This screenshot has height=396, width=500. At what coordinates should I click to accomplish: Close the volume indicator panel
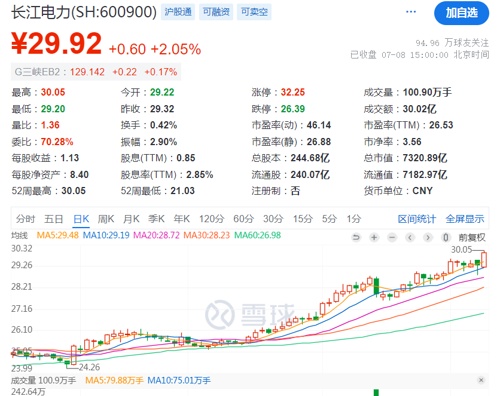[481, 380]
